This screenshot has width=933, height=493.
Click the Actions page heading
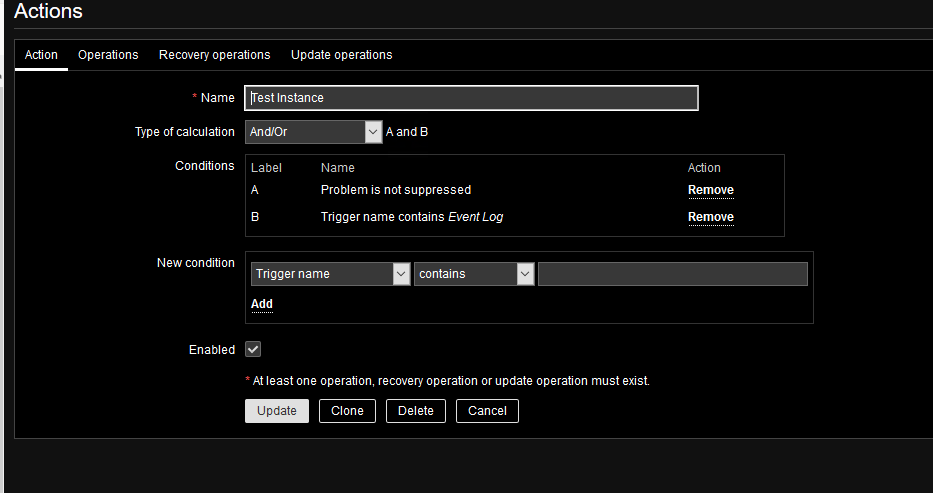click(x=48, y=12)
